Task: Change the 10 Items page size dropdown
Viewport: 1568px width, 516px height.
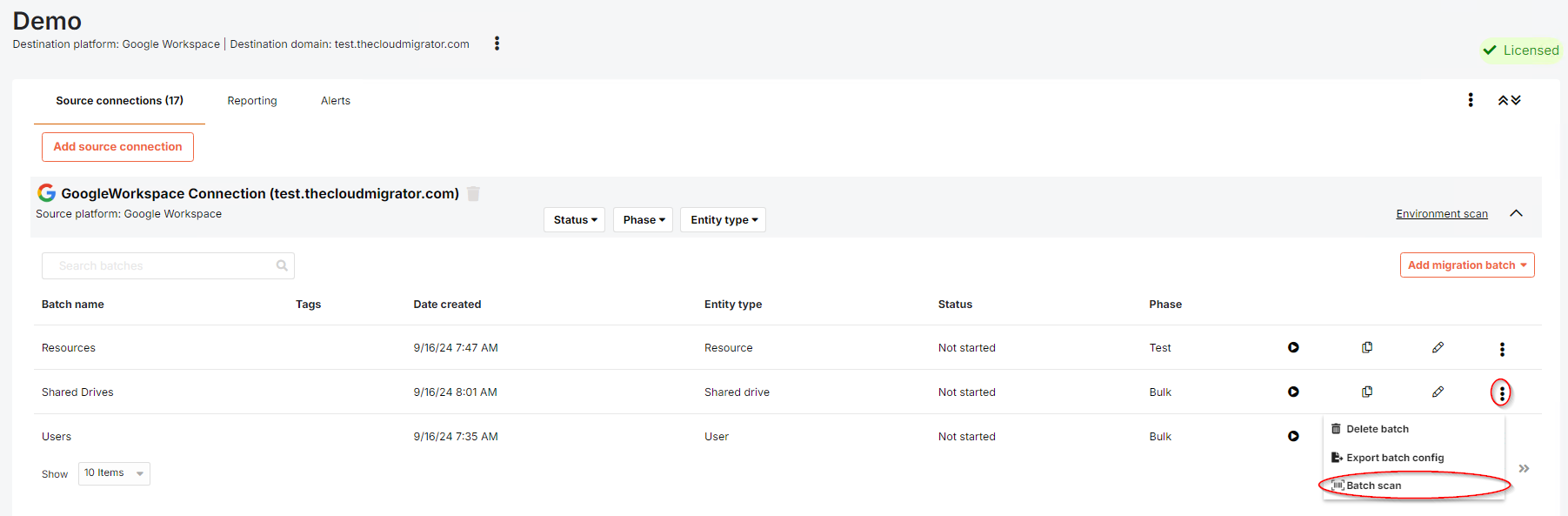Action: pyautogui.click(x=114, y=473)
